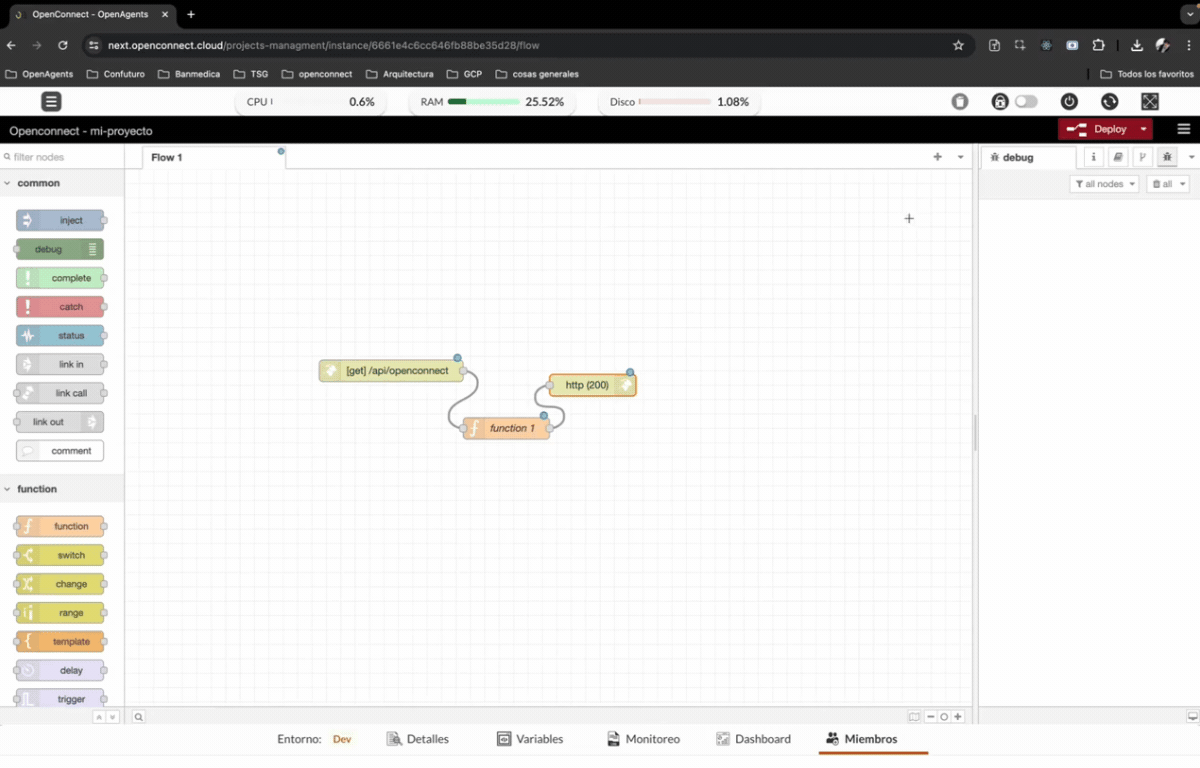
Task: Open the Detalles bottom tab
Action: tap(418, 739)
